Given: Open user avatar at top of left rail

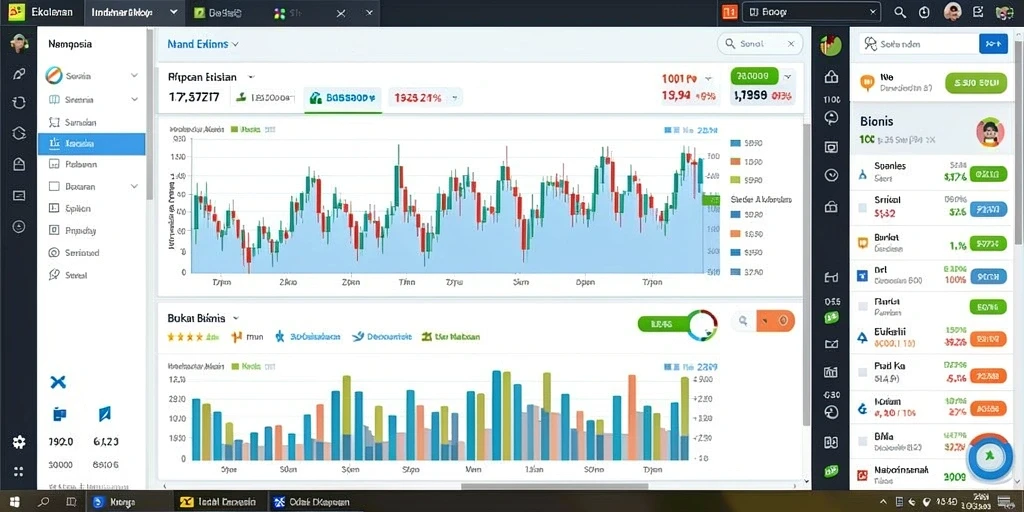Looking at the screenshot, I should tap(18, 44).
